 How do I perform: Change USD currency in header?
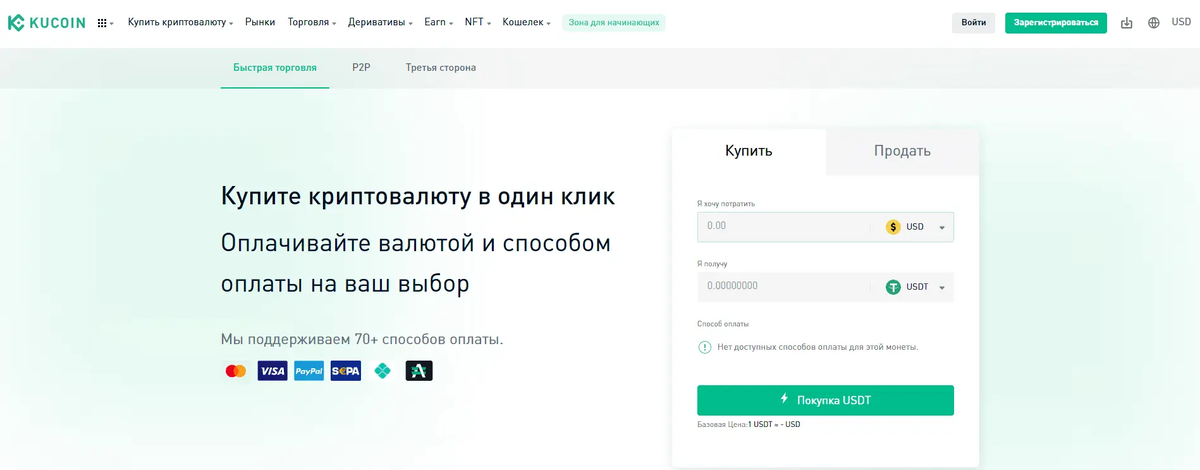point(1181,22)
